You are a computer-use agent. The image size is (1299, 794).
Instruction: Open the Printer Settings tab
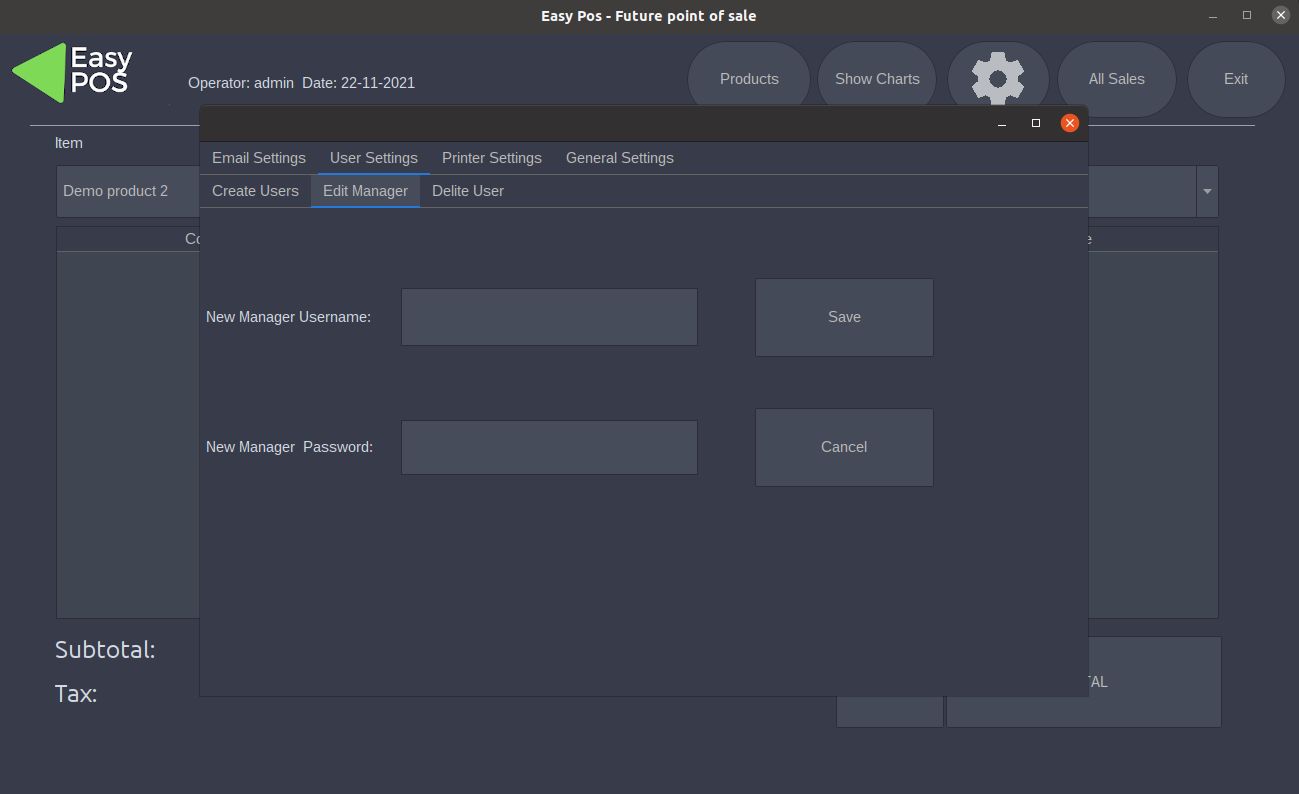(491, 158)
